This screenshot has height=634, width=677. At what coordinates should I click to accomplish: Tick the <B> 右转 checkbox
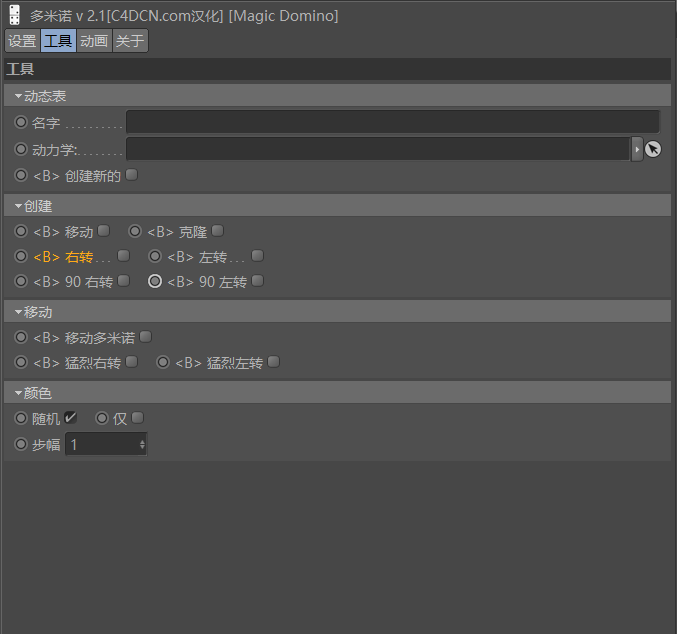pyautogui.click(x=123, y=256)
